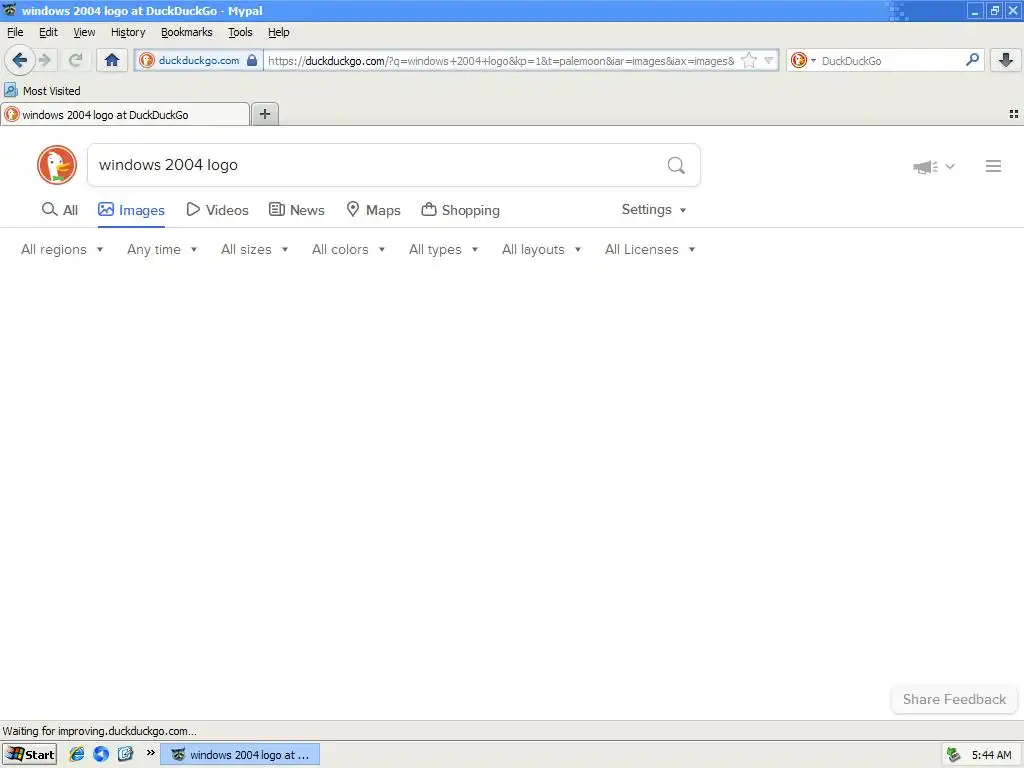The image size is (1024, 768).
Task: Expand the All layouts filter
Action: (541, 249)
